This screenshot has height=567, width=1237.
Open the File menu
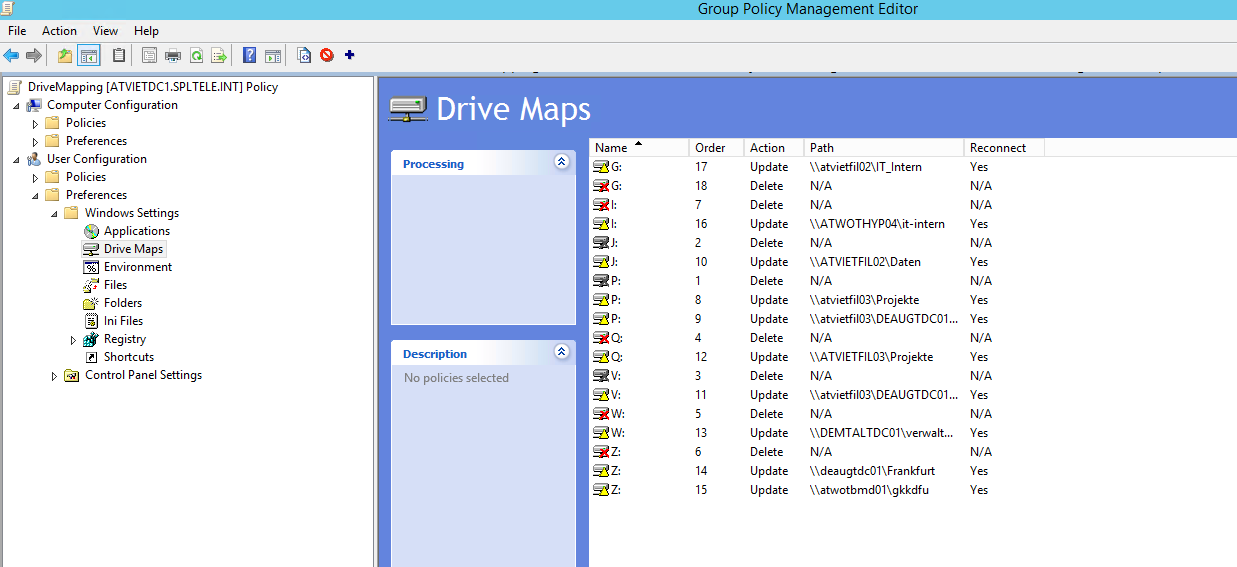(17, 31)
